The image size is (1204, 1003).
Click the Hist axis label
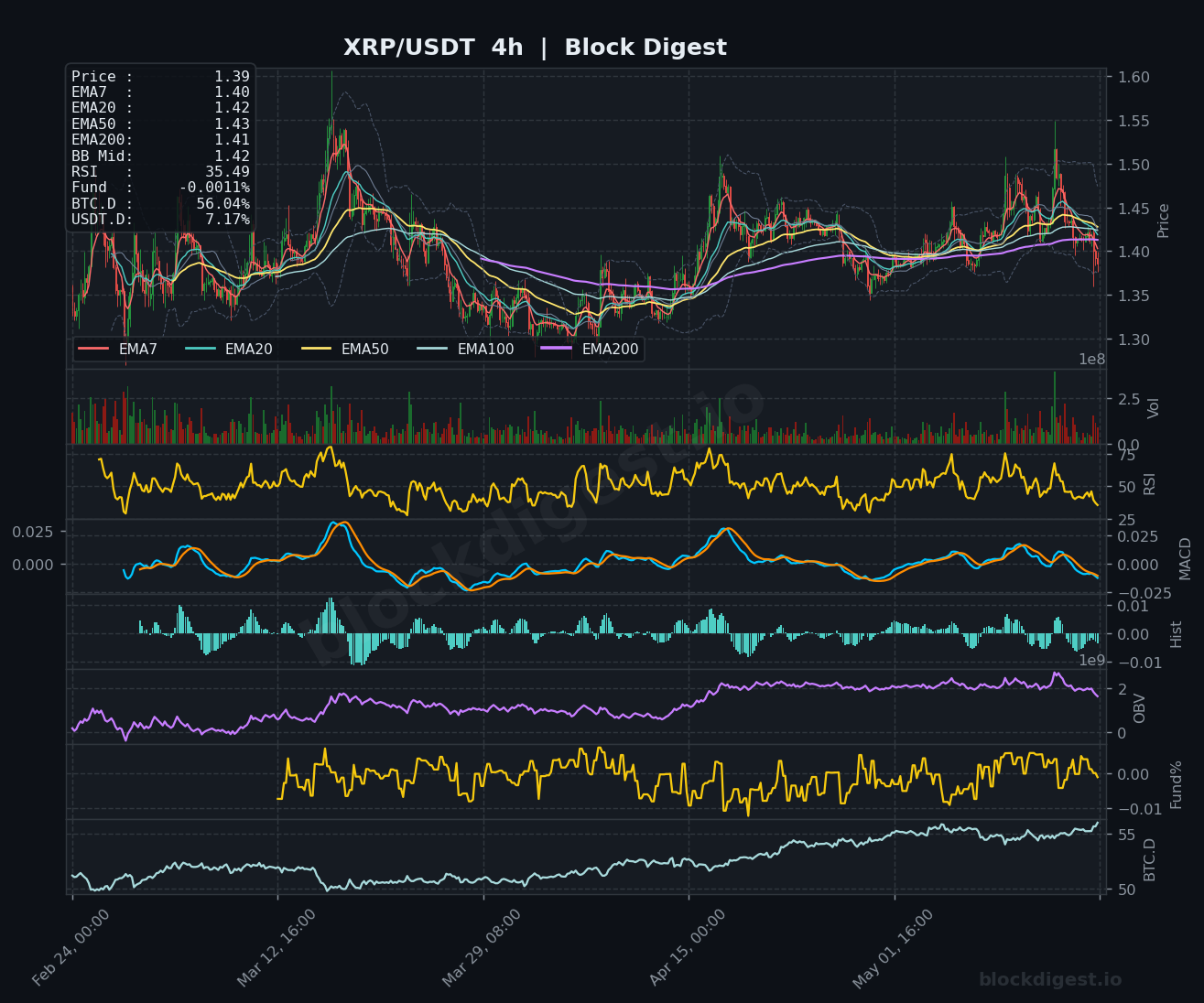(x=1177, y=634)
